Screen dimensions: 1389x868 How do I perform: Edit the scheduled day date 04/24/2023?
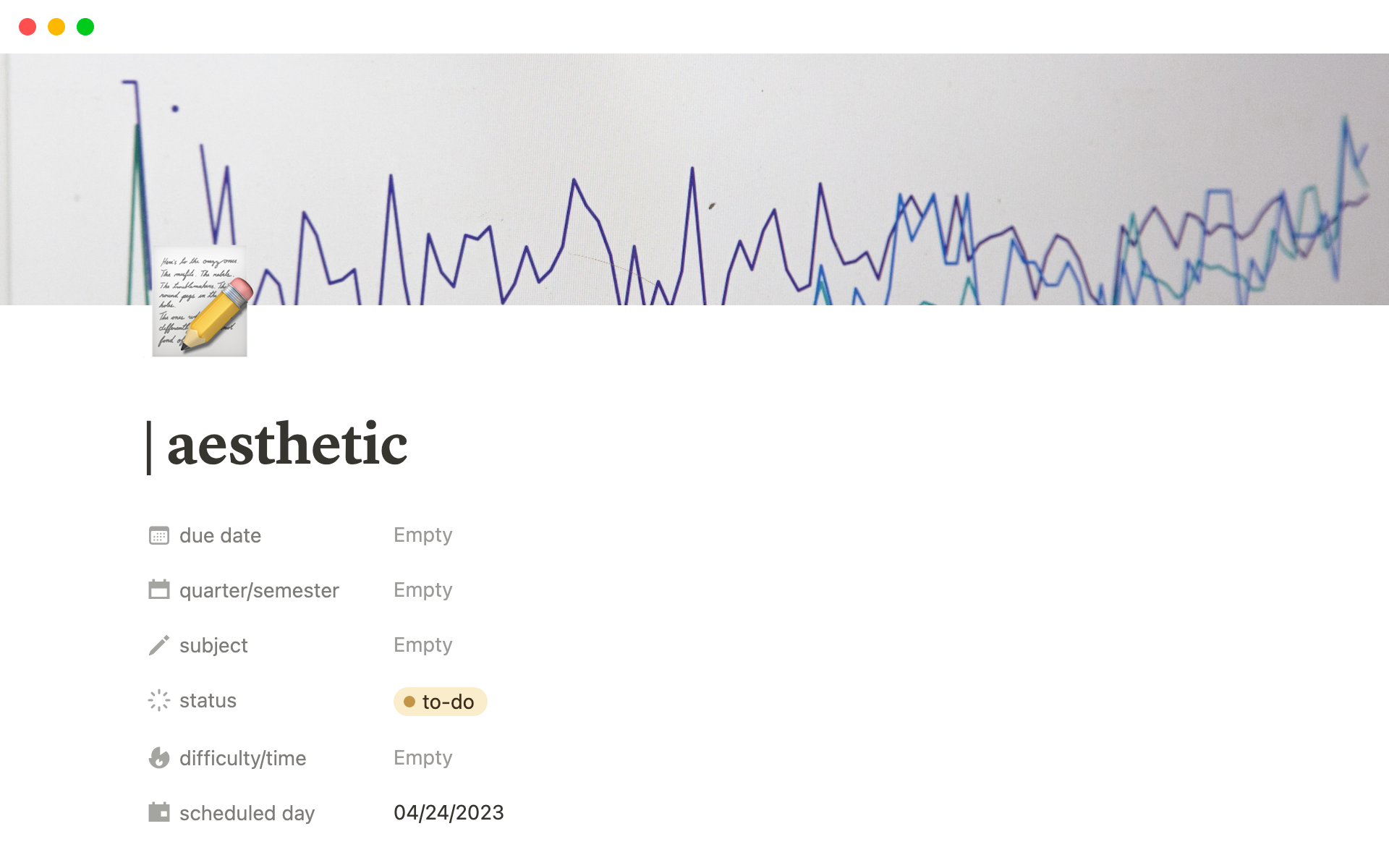coord(449,813)
